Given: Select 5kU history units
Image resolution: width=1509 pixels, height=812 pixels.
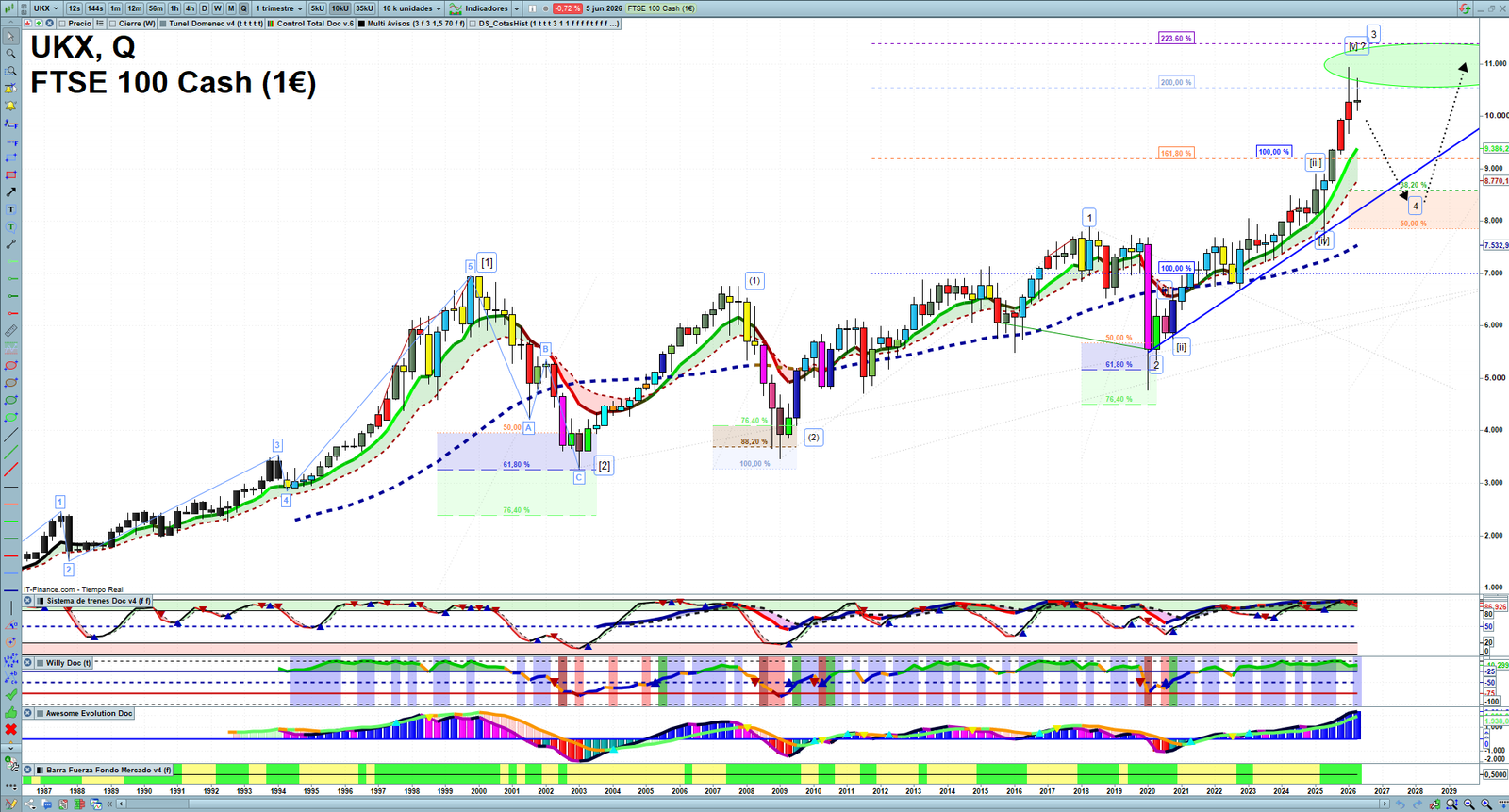Looking at the screenshot, I should pyautogui.click(x=317, y=8).
